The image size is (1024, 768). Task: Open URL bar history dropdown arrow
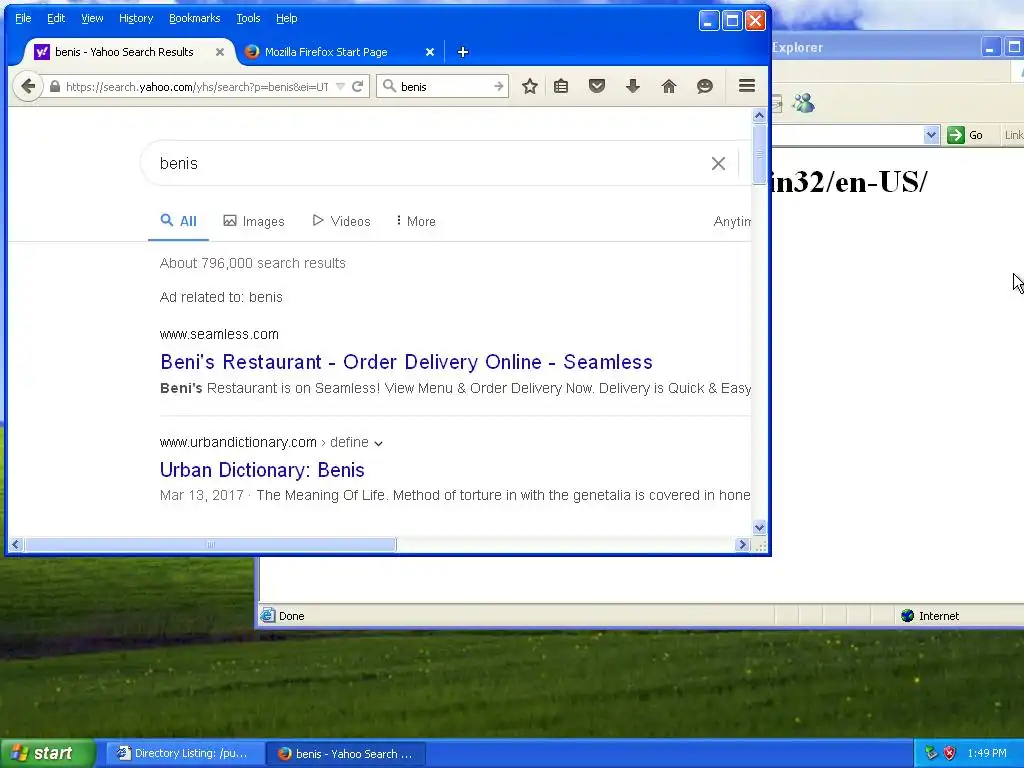click(x=340, y=86)
